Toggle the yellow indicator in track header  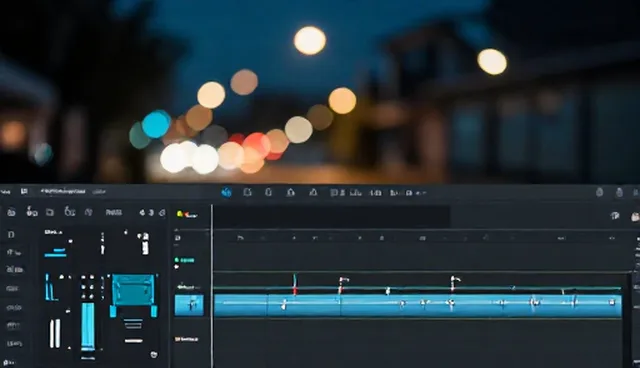[180, 214]
